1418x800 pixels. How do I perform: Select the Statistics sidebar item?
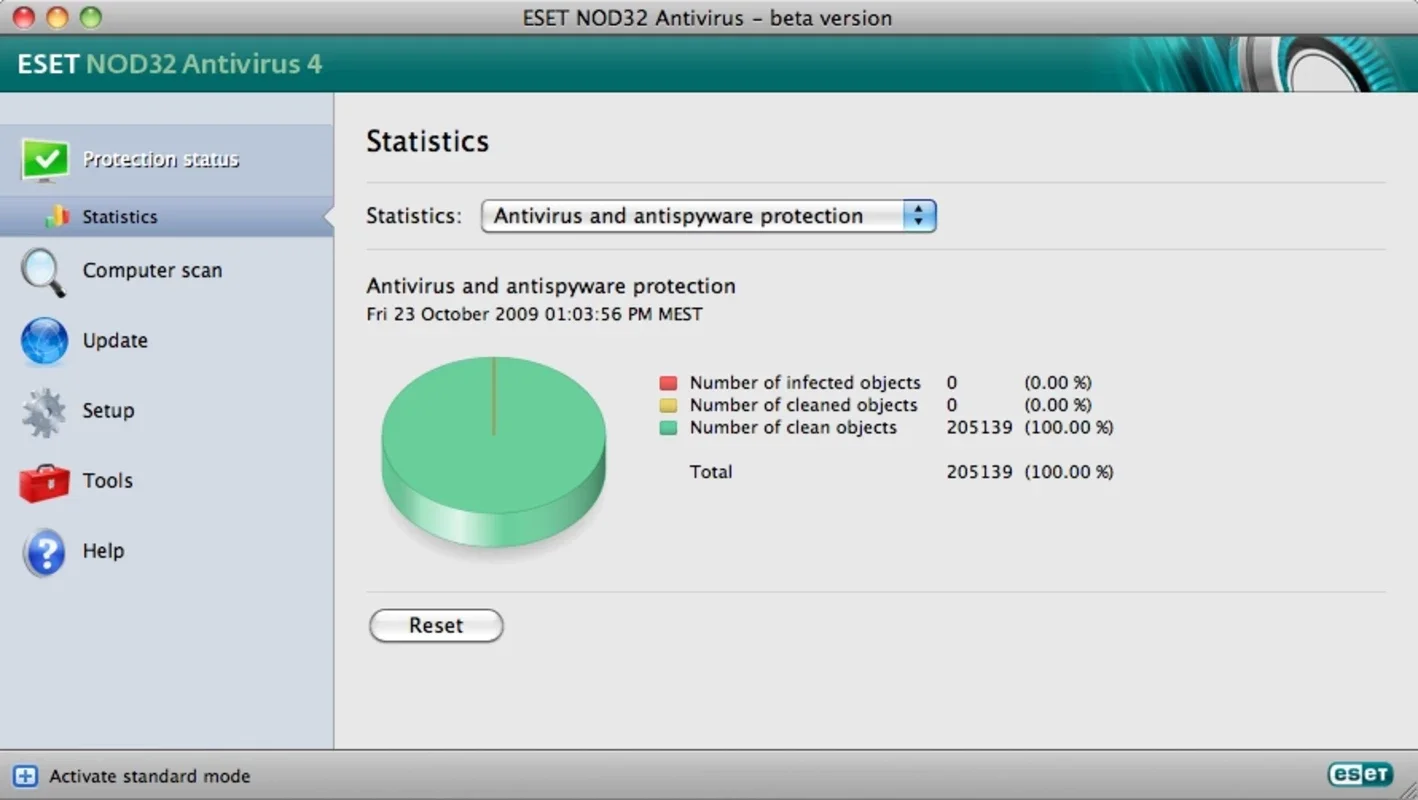166,216
